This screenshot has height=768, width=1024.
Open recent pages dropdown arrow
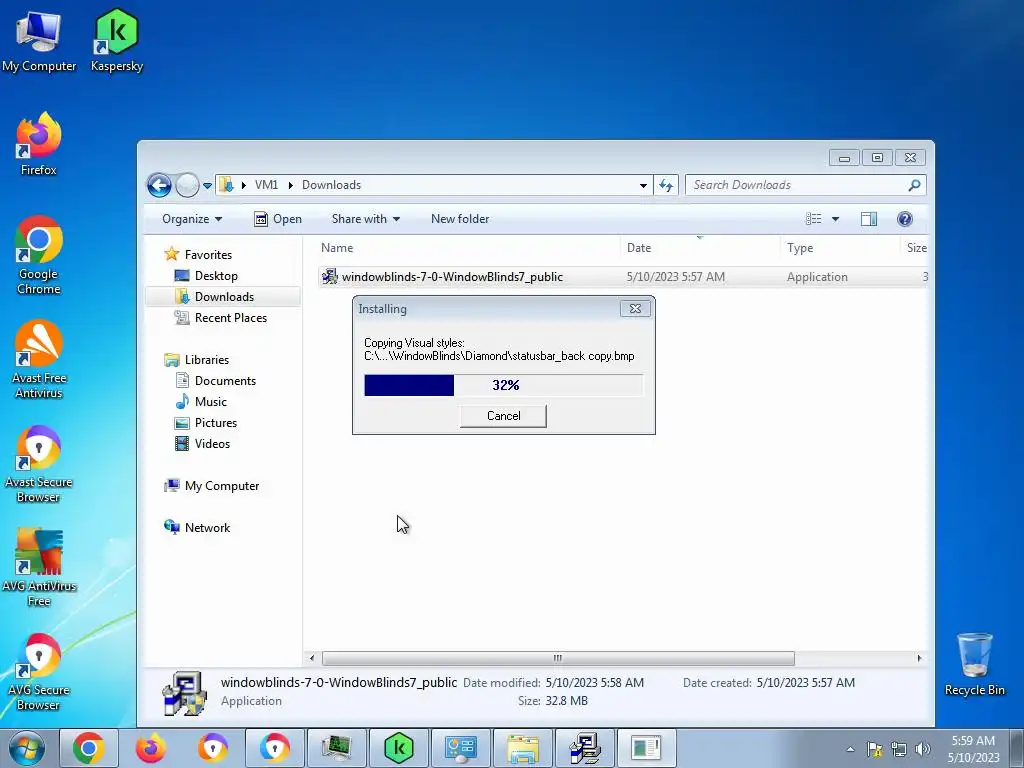(207, 186)
